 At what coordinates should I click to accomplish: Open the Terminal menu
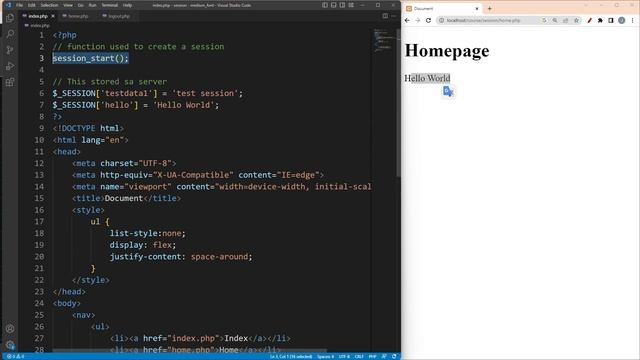[x=110, y=5]
